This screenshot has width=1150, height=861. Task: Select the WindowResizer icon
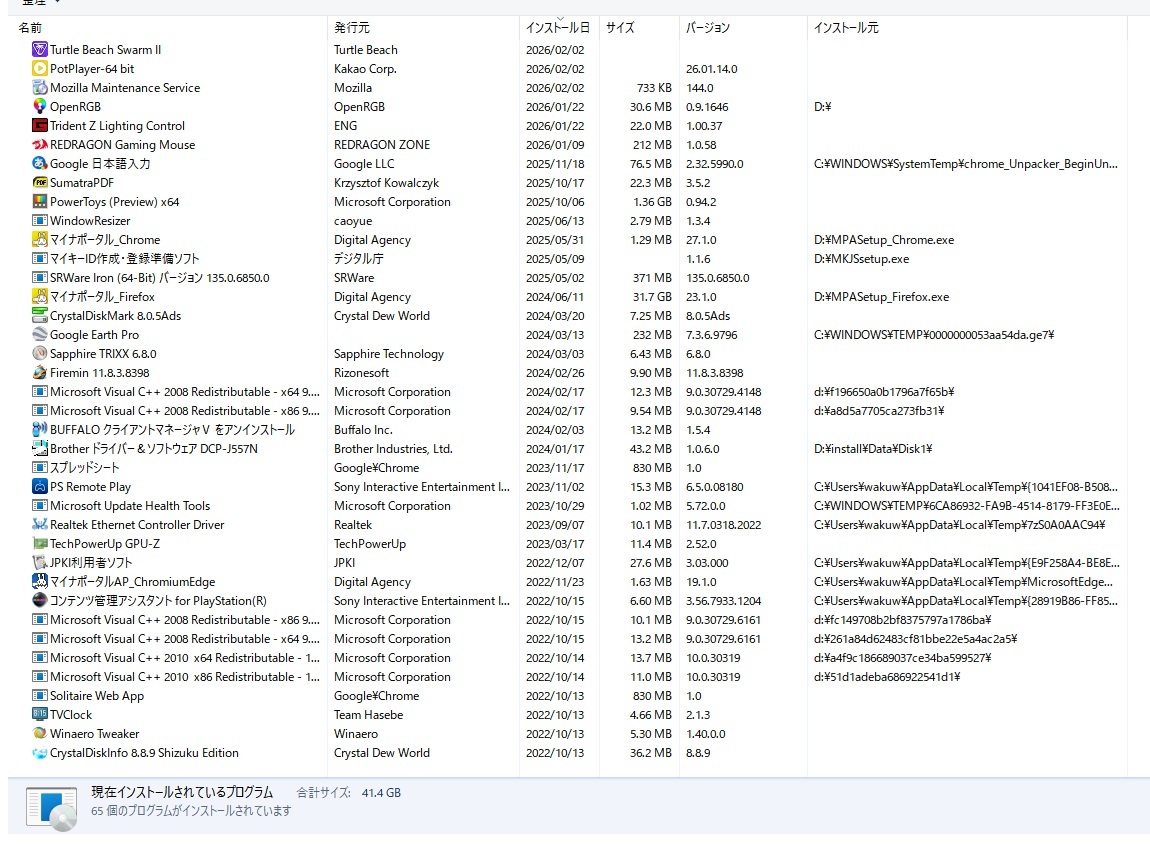pos(40,221)
